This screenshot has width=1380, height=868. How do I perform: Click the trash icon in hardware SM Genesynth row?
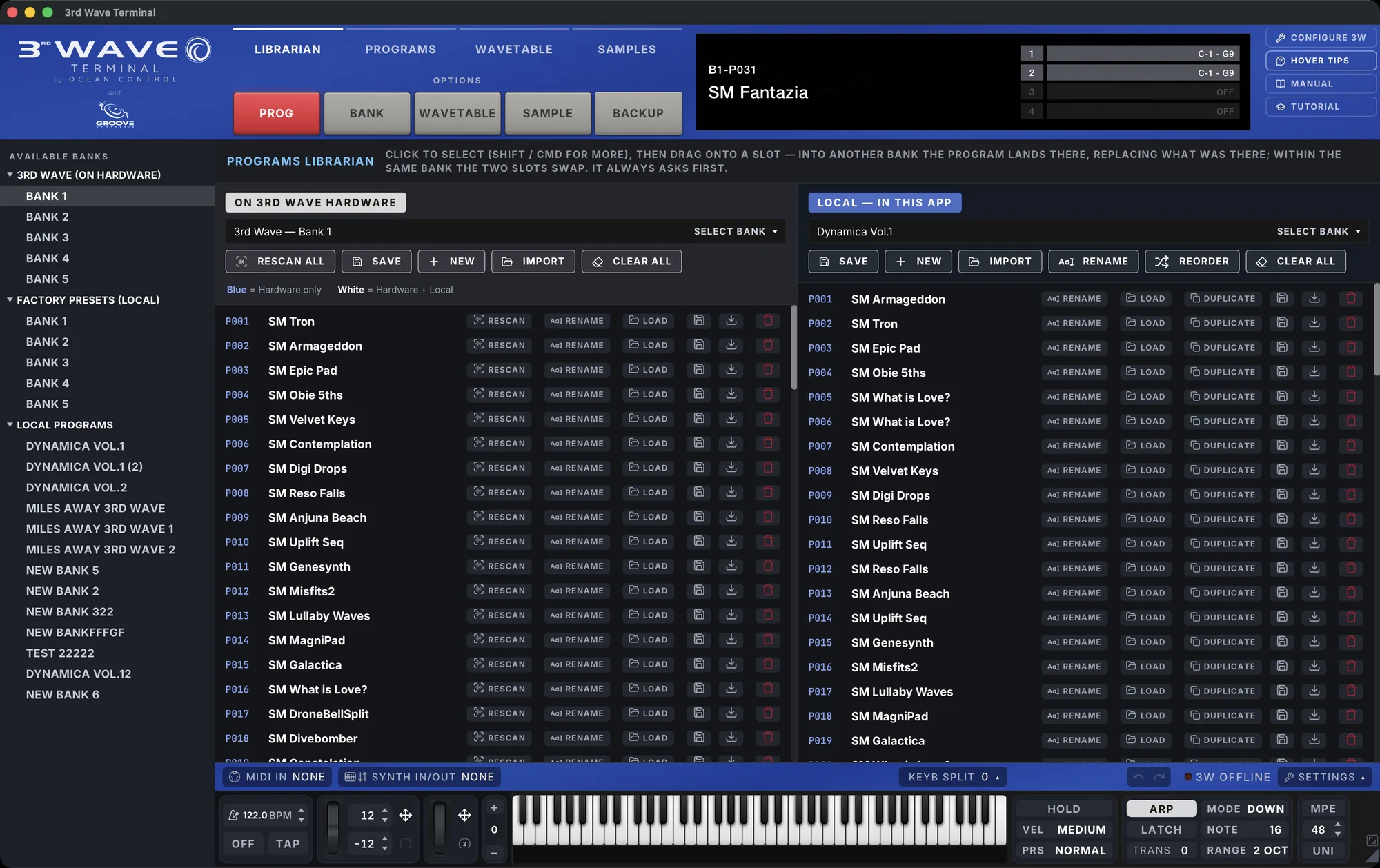click(768, 566)
